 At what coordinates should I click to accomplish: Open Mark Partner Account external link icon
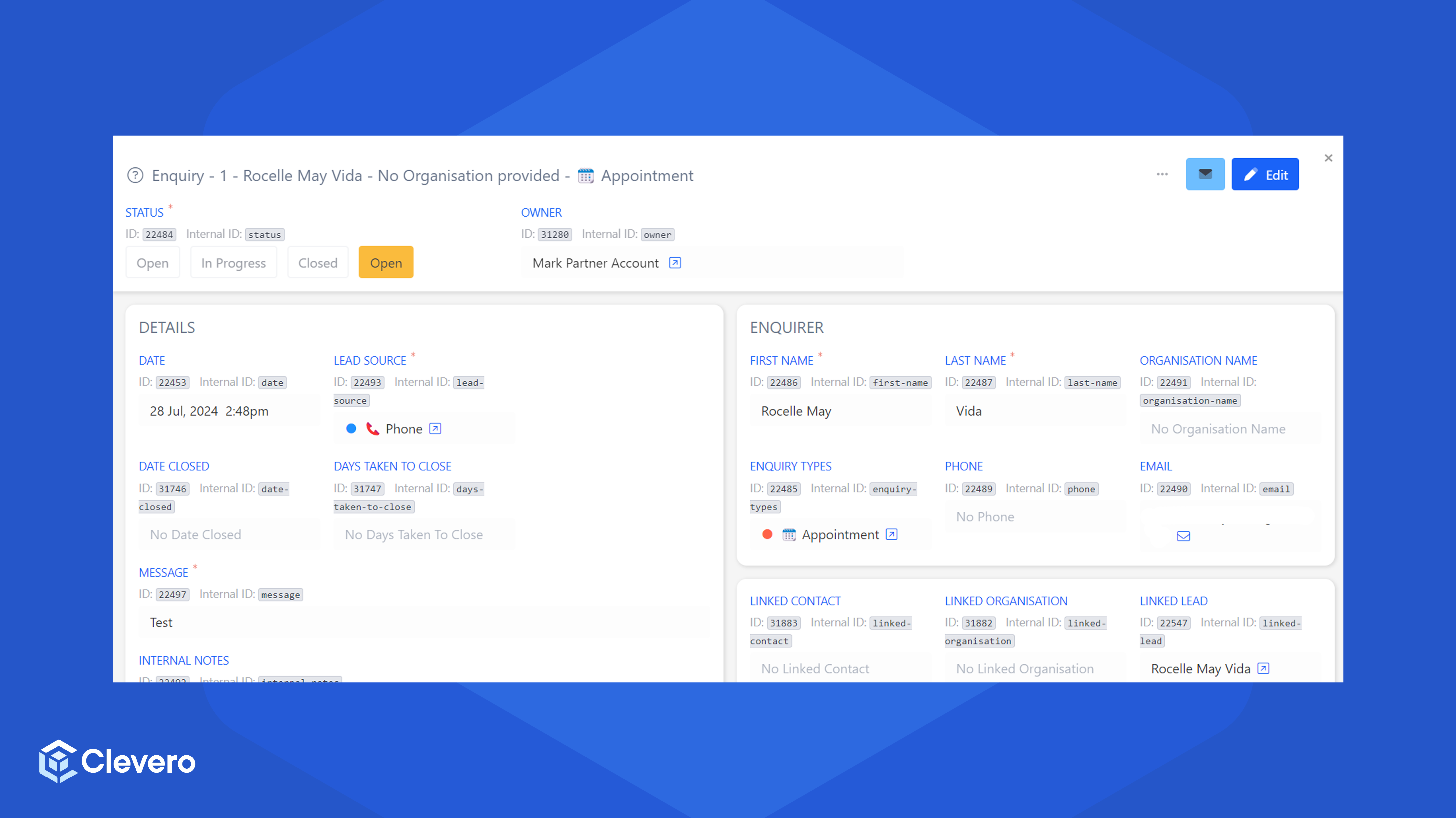point(674,263)
